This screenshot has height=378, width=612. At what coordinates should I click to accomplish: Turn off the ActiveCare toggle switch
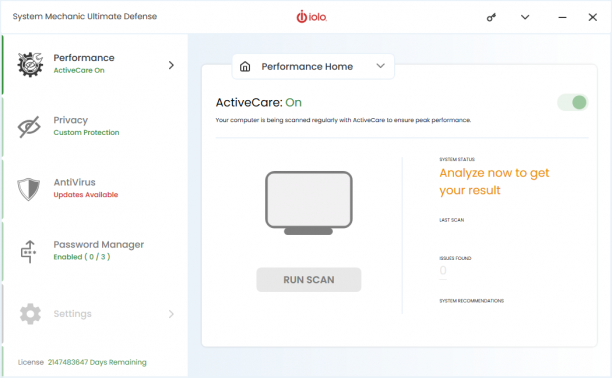(573, 103)
